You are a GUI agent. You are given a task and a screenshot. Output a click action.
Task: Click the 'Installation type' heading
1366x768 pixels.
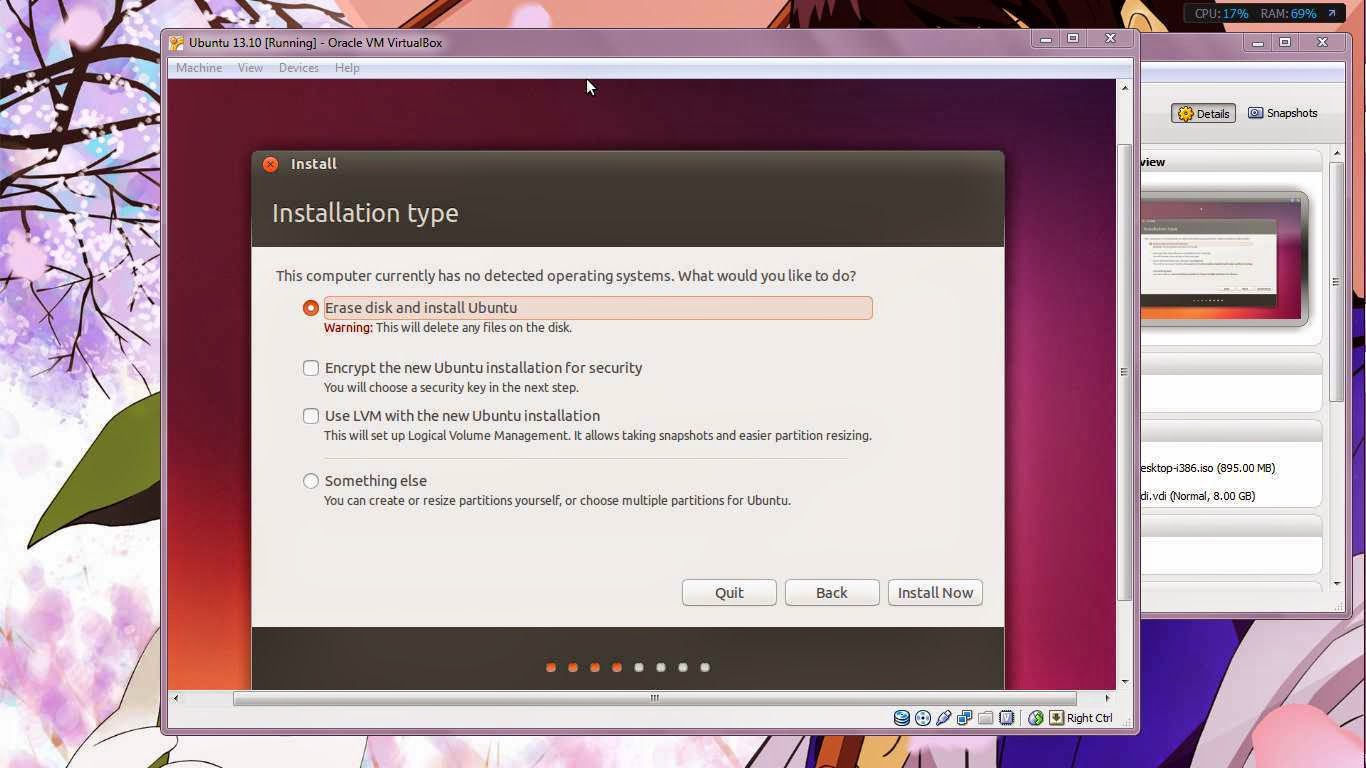tap(365, 213)
